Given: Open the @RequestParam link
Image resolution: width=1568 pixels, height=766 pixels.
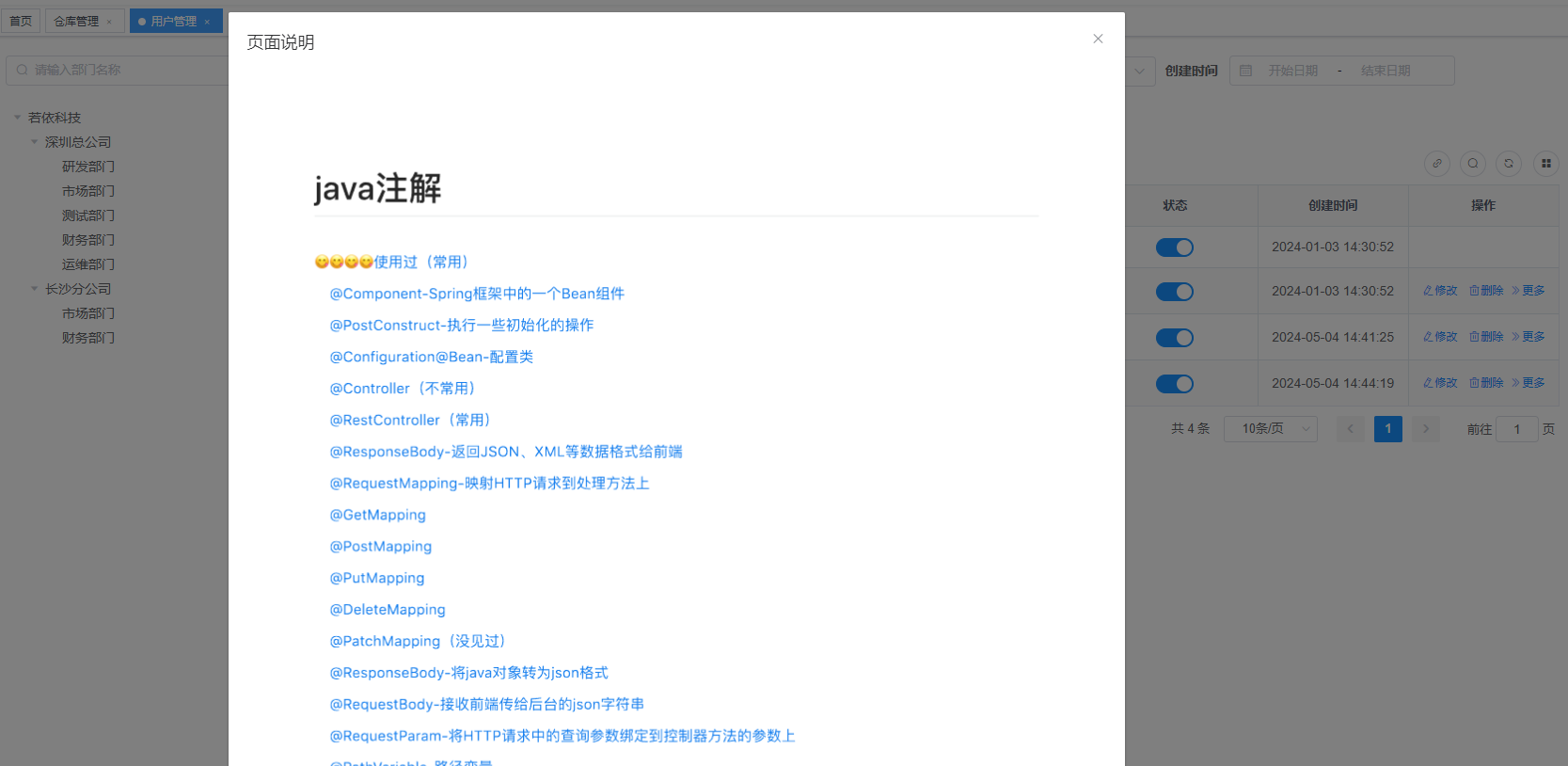Looking at the screenshot, I should click(562, 736).
